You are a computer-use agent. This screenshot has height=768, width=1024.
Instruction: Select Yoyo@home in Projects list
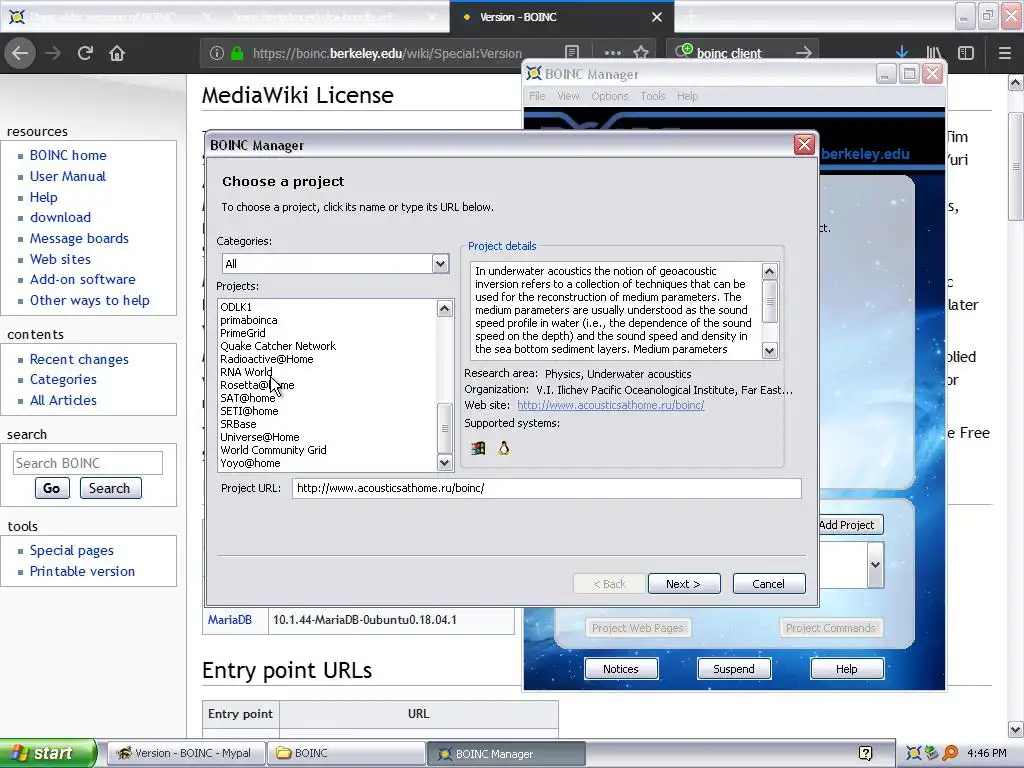tap(250, 463)
